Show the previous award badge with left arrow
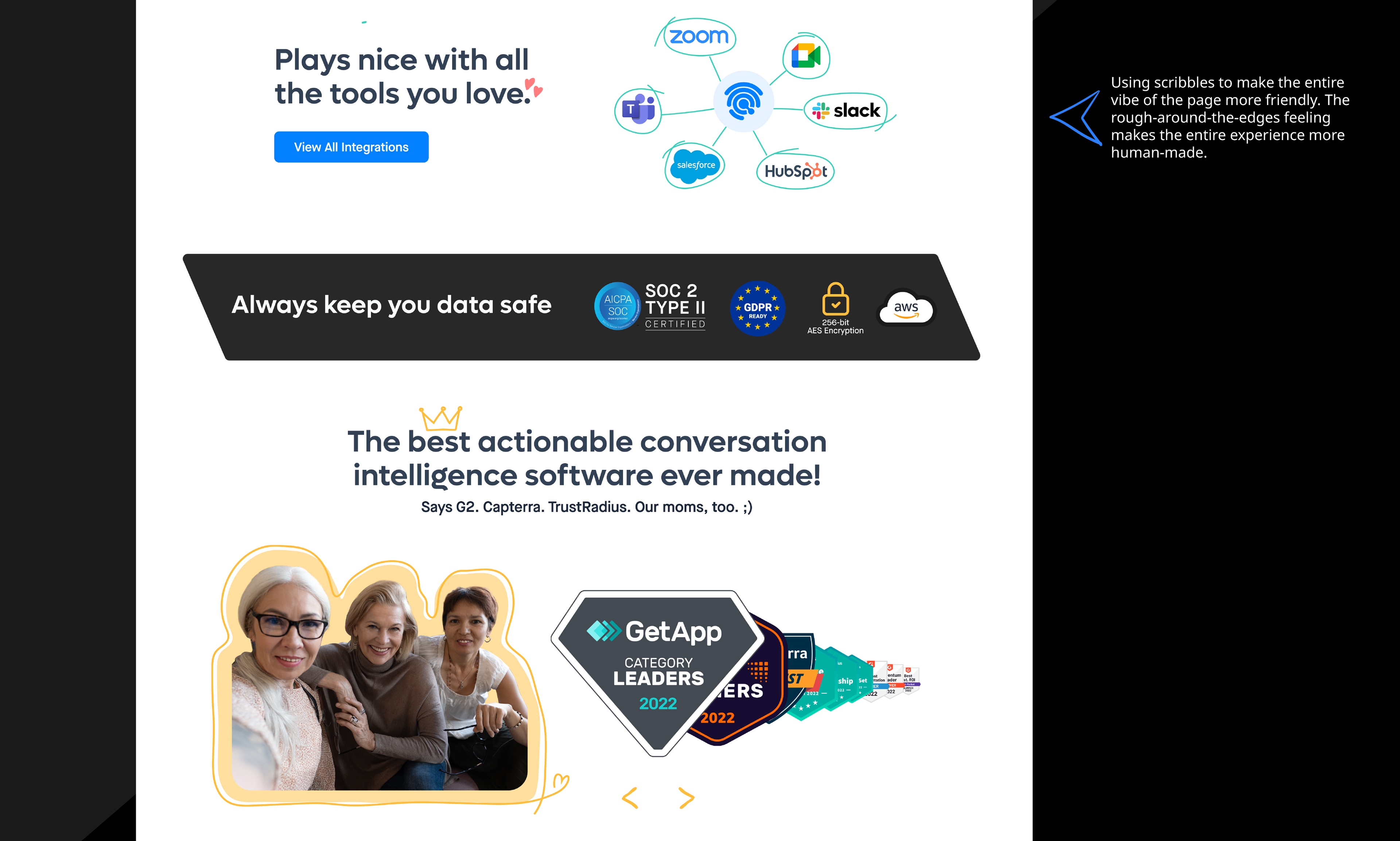The image size is (1400, 841). point(630,798)
